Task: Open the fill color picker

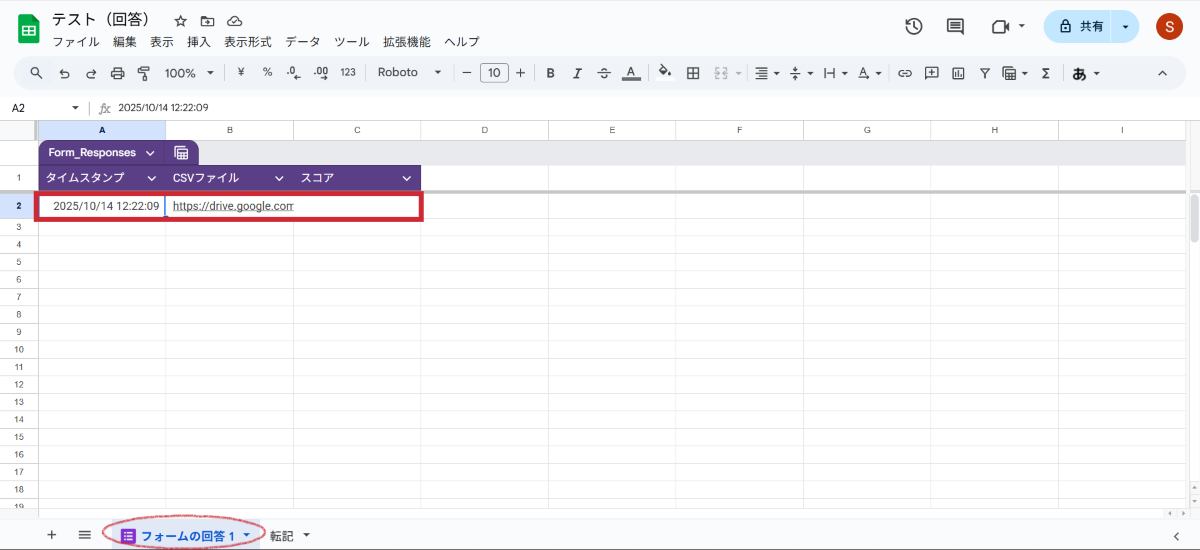Action: tap(665, 73)
